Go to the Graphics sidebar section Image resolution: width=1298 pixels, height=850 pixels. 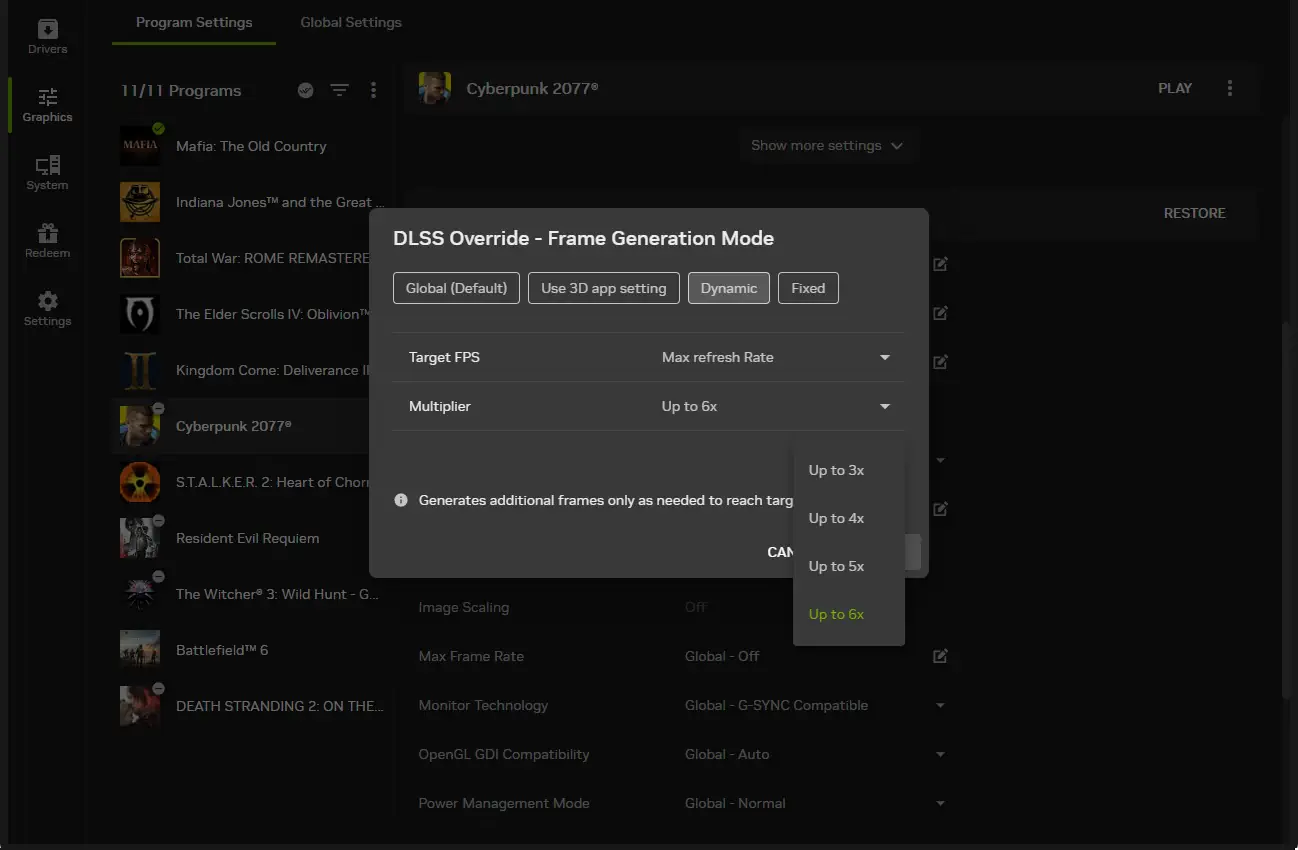[47, 105]
